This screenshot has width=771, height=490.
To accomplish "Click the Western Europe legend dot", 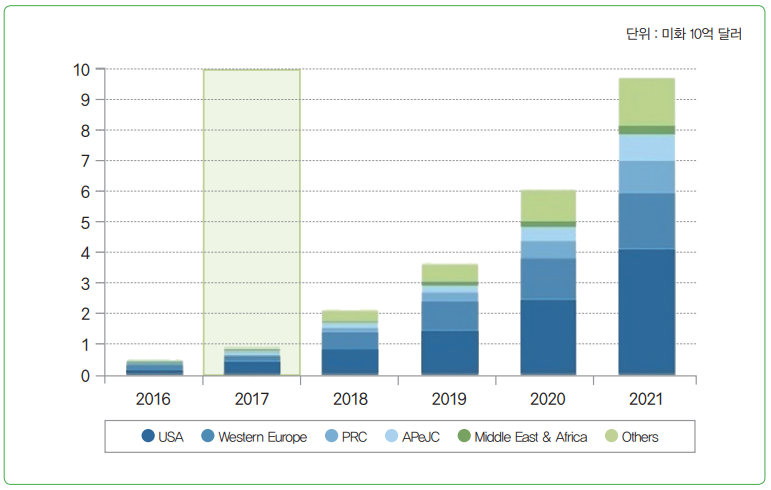I will (208, 435).
